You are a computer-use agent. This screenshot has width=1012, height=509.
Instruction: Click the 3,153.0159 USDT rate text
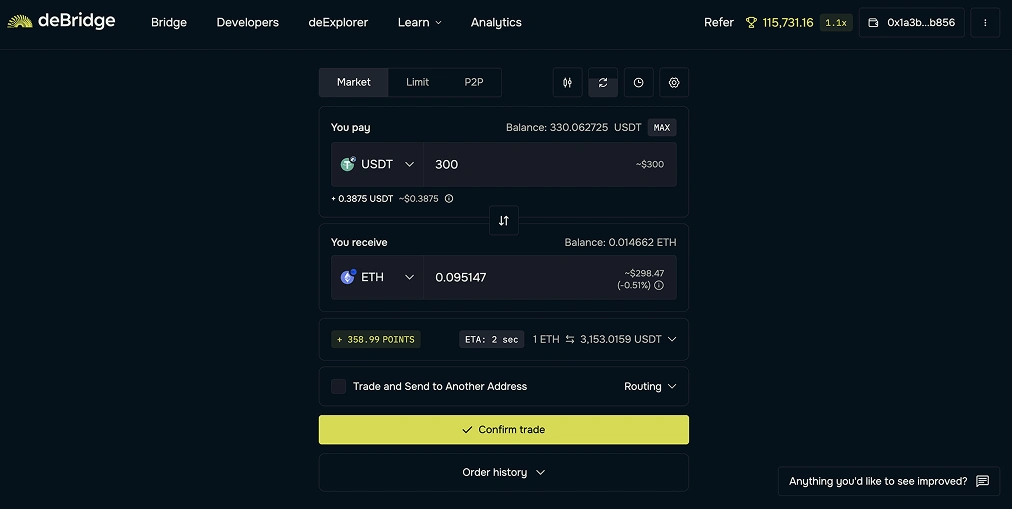click(x=621, y=339)
